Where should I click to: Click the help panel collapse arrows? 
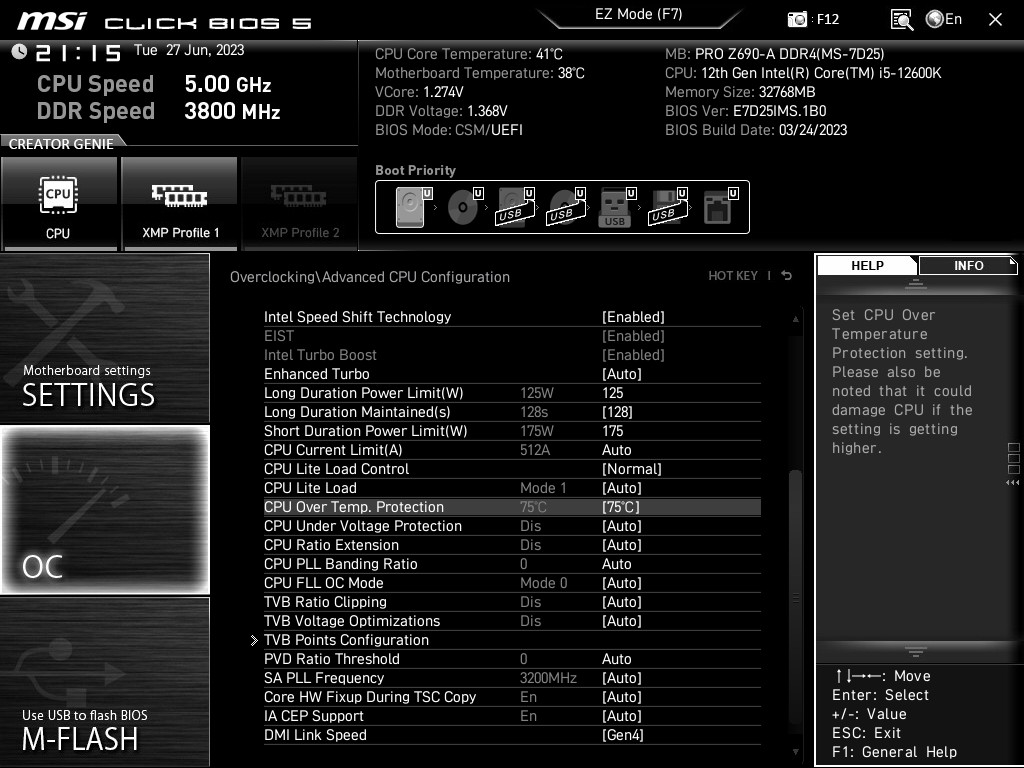point(1013,483)
